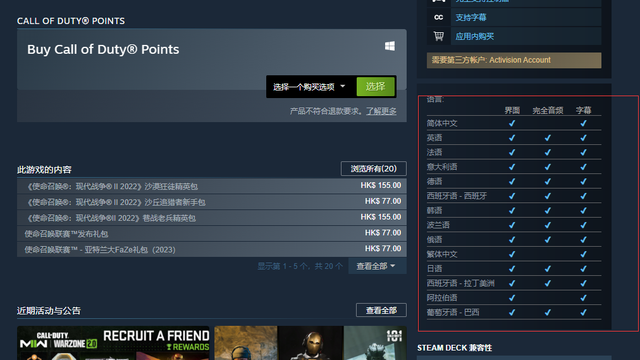Click the Activision Account third-party notice

pyautogui.click(x=514, y=60)
